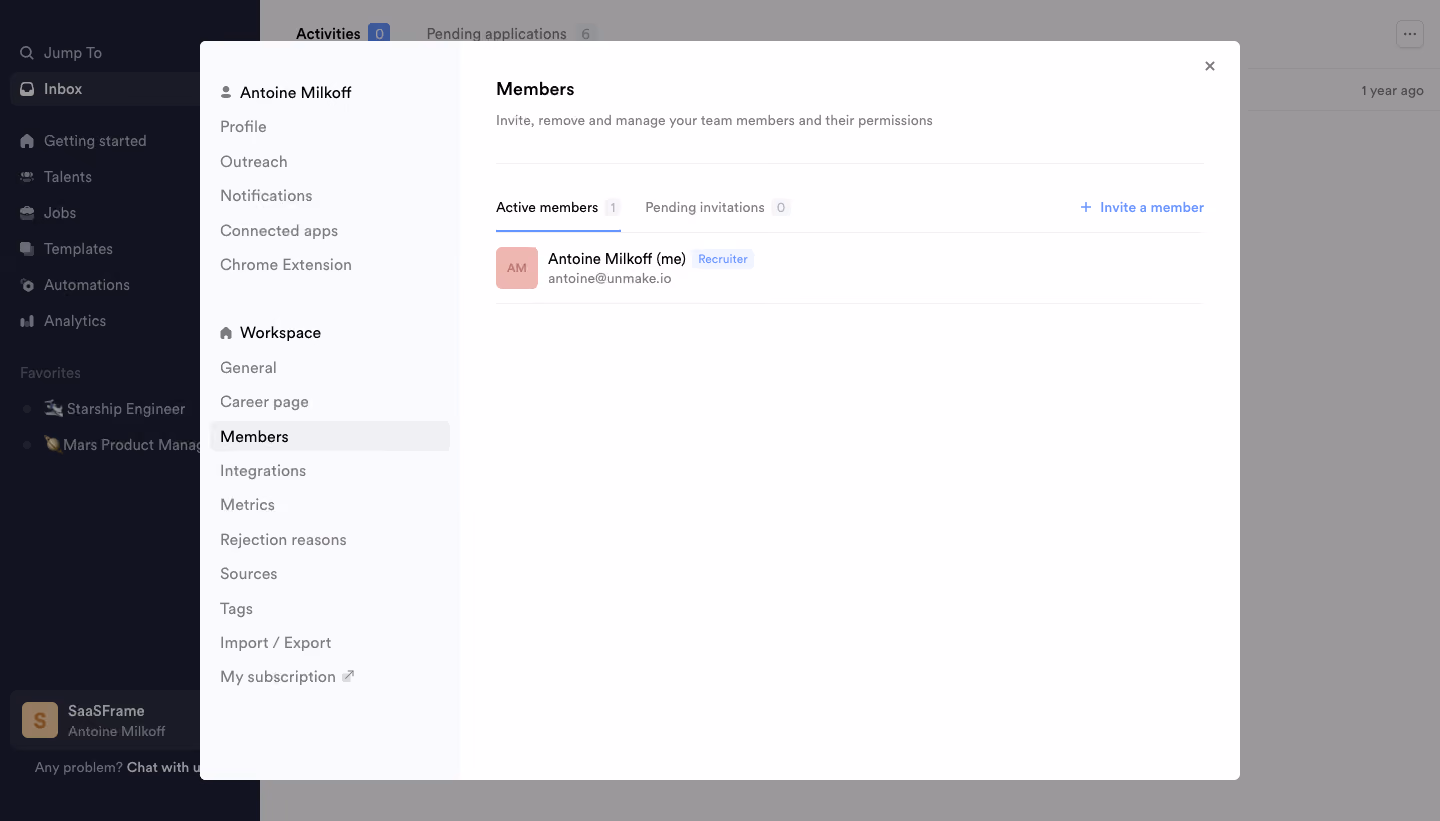This screenshot has height=821, width=1440.
Task: Open Tags settings
Action: tap(236, 609)
